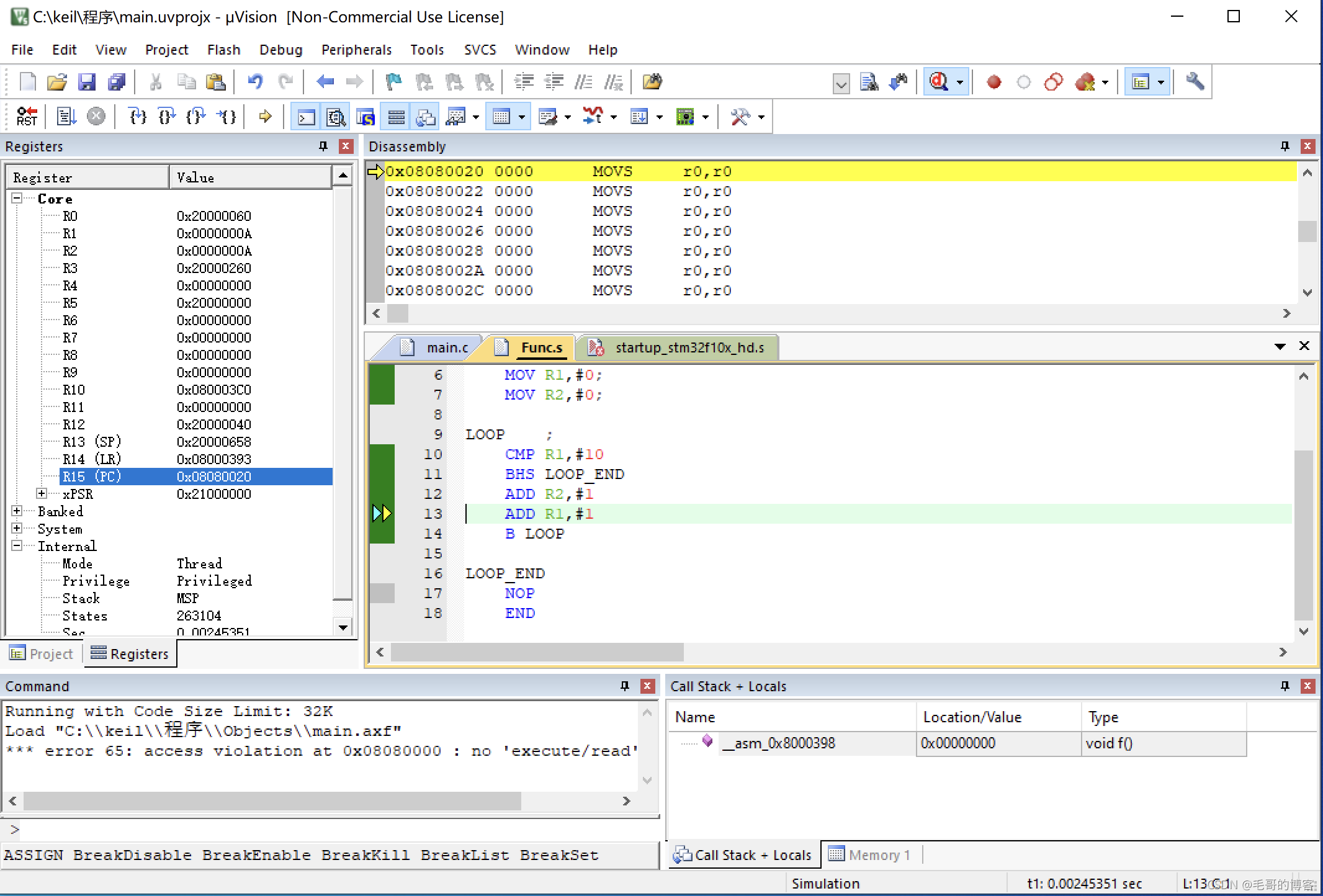Screen dimensions: 1323x896
Task: Click the Save All toolbar icon
Action: point(117,82)
